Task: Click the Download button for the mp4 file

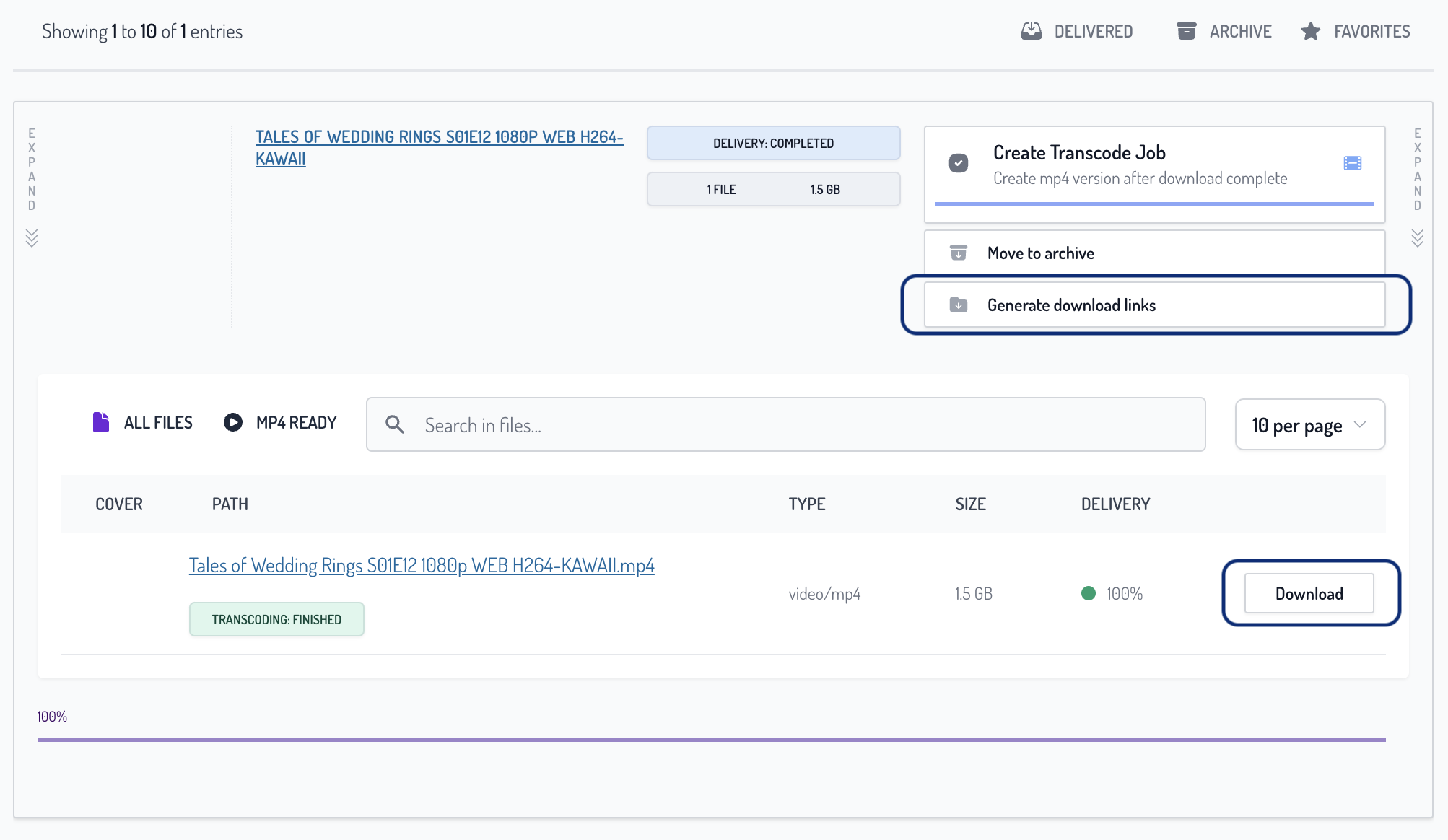Action: click(1309, 593)
